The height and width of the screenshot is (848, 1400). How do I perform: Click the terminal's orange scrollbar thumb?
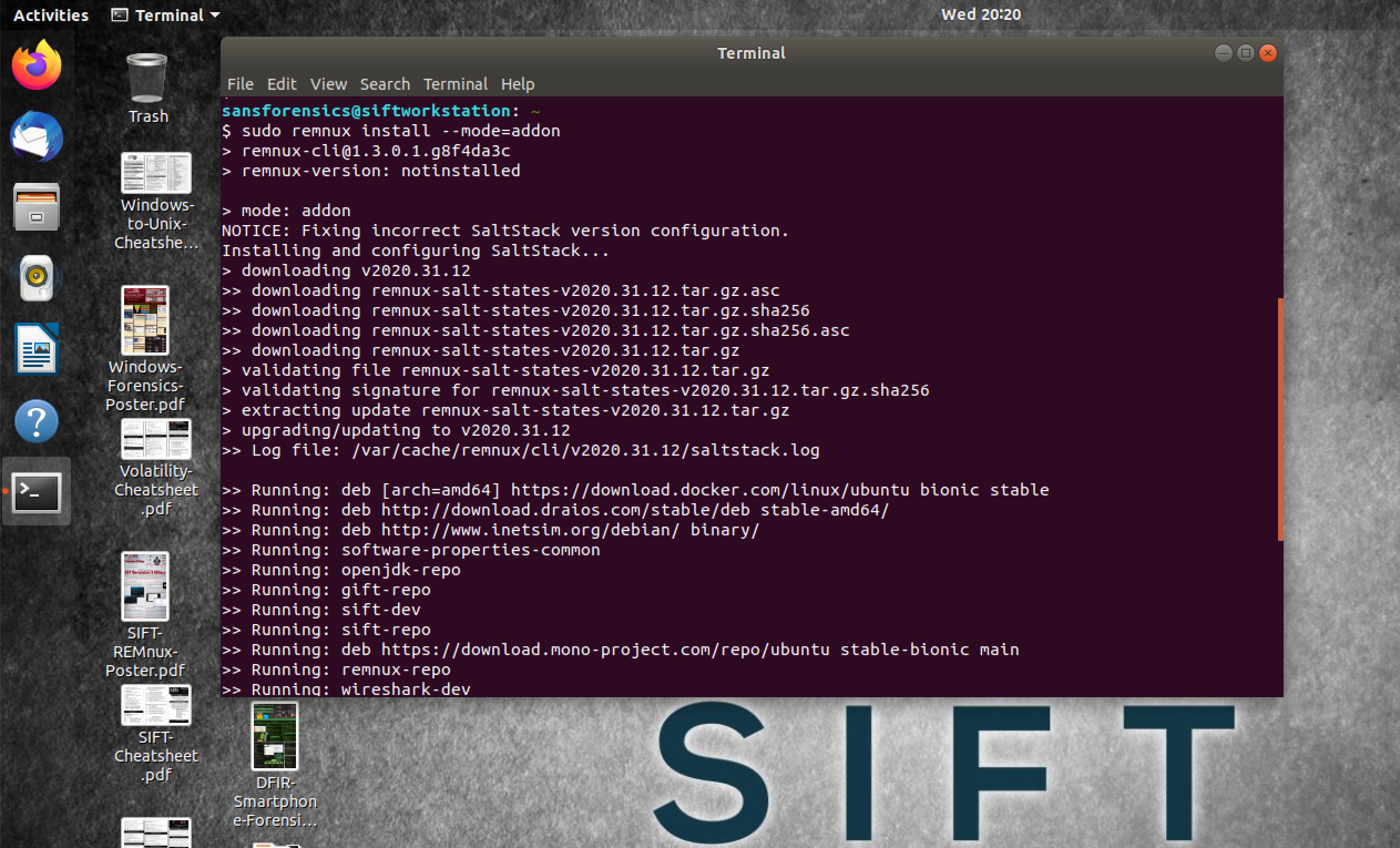tap(1280, 419)
